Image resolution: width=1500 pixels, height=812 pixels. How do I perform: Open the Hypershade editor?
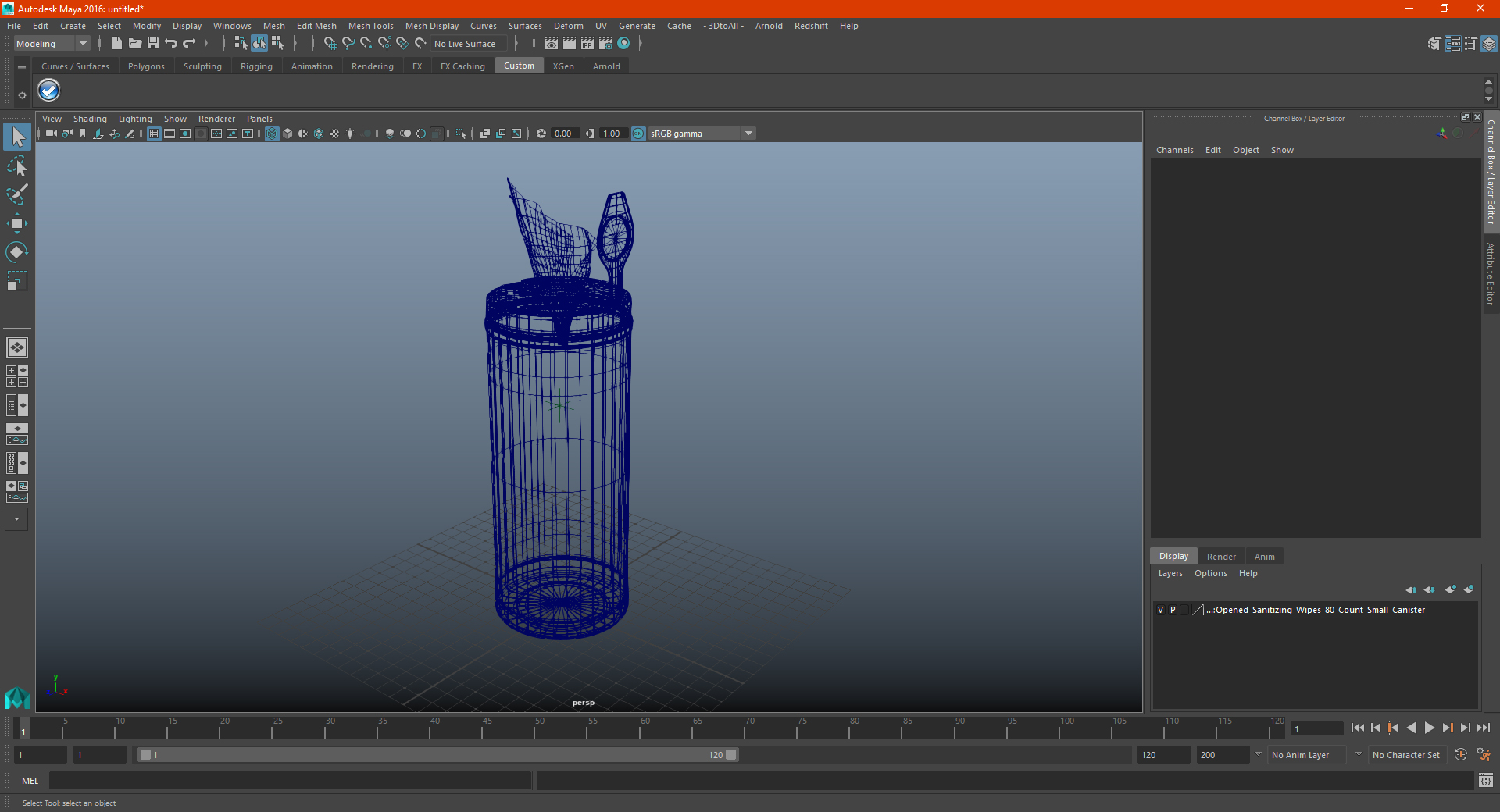pos(623,44)
